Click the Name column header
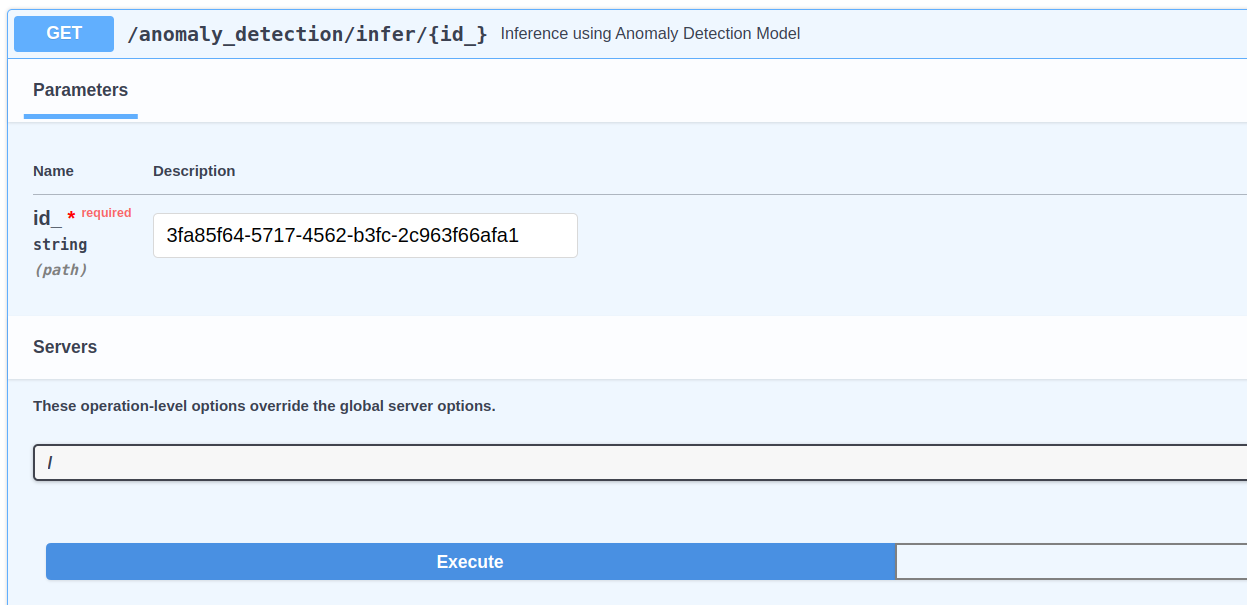Image resolution: width=1247 pixels, height=605 pixels. click(53, 171)
